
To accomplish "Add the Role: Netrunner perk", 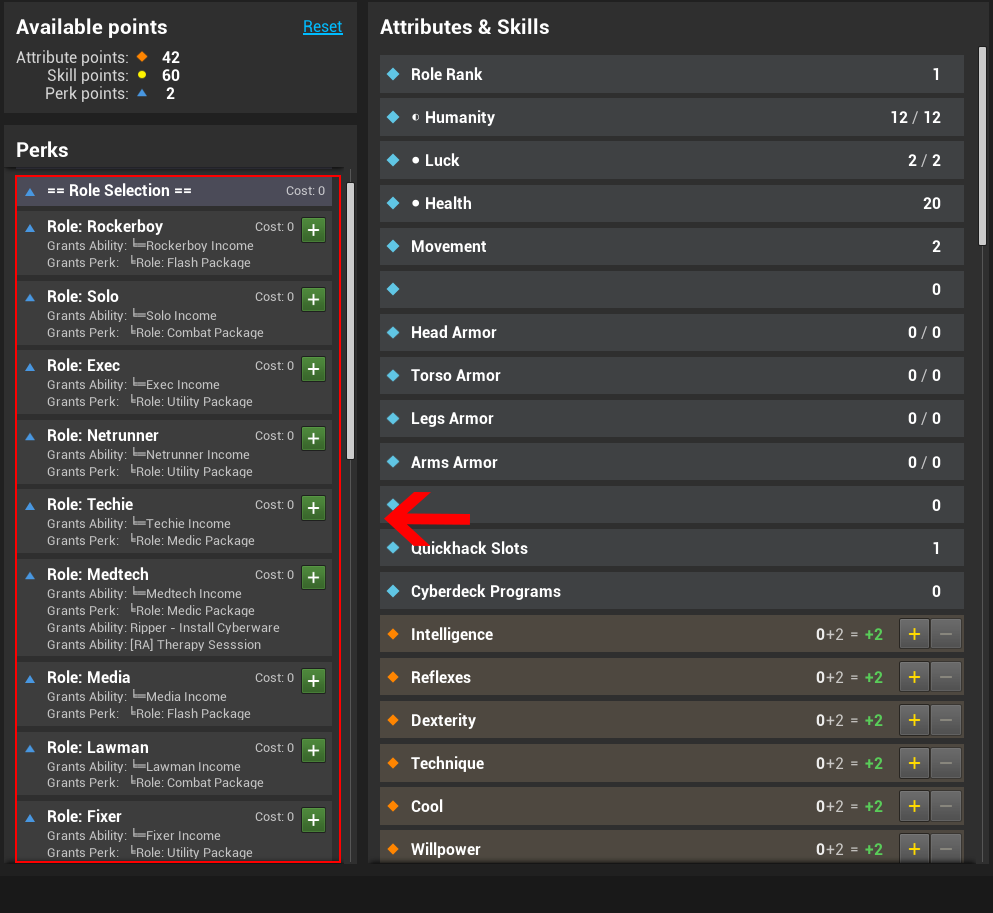I will click(314, 439).
